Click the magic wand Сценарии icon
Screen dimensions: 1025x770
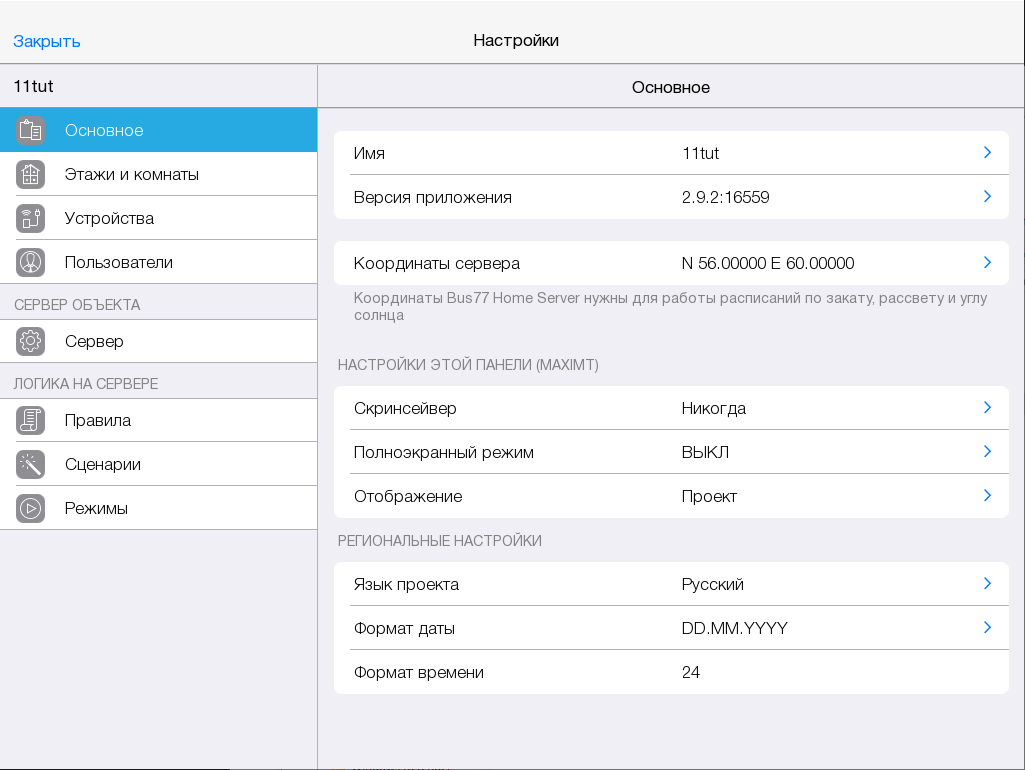(31, 464)
